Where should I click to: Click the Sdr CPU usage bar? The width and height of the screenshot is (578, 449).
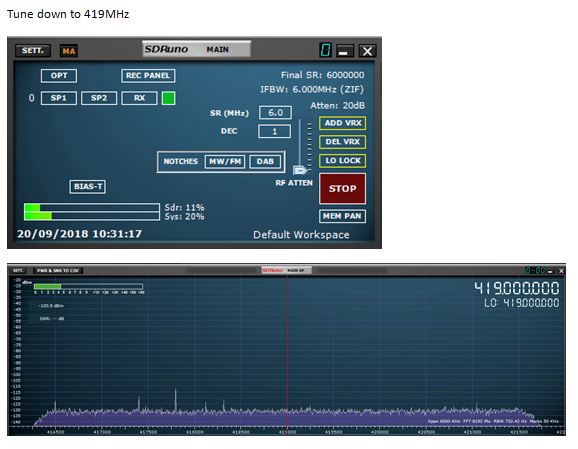tap(92, 207)
